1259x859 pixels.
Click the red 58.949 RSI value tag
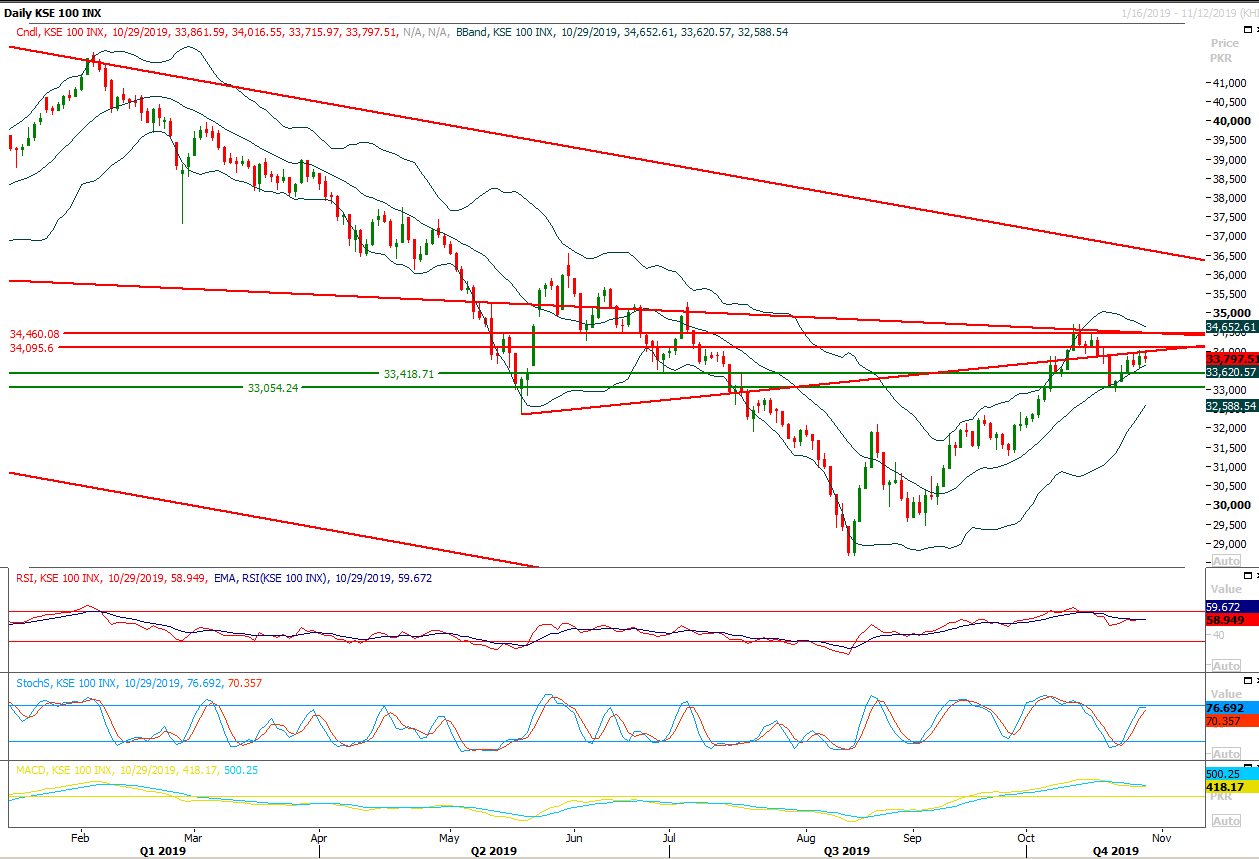[x=1231, y=620]
